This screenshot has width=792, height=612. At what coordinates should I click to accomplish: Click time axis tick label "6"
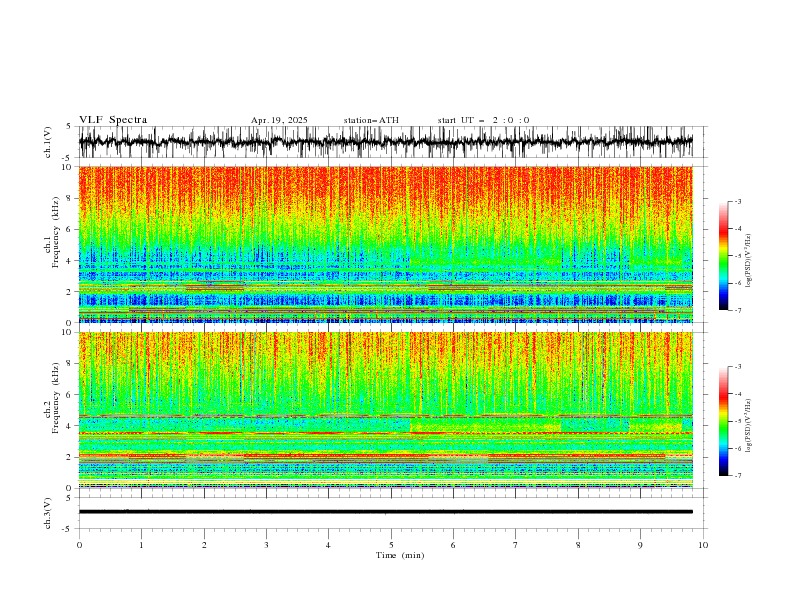[453, 545]
